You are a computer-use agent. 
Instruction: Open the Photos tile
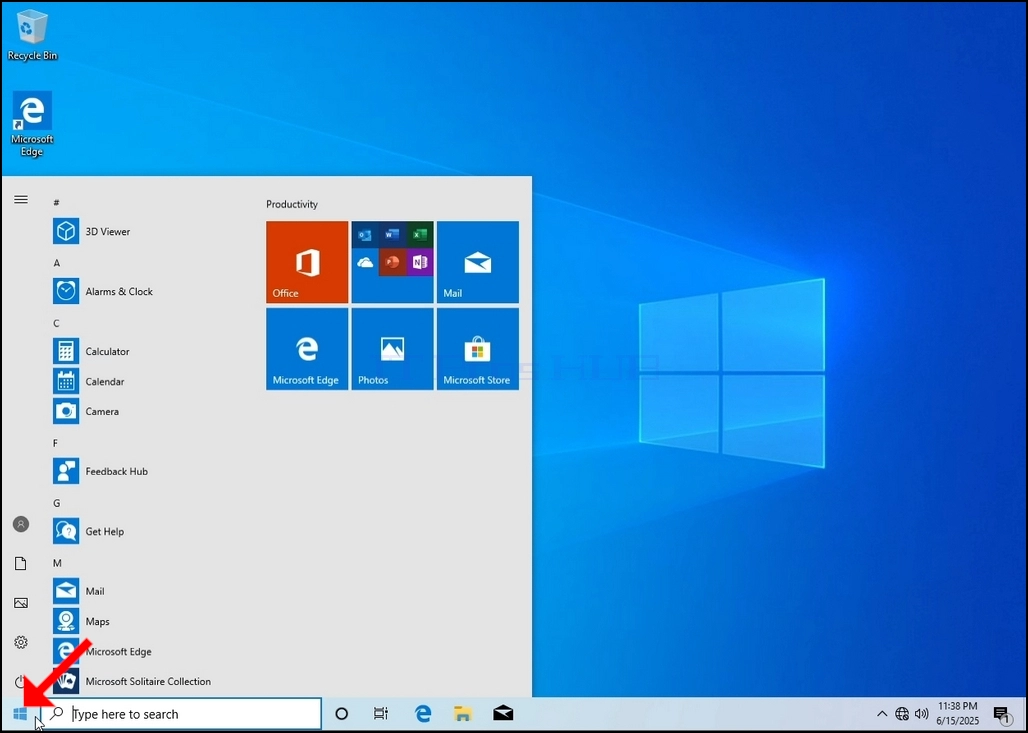pyautogui.click(x=392, y=349)
